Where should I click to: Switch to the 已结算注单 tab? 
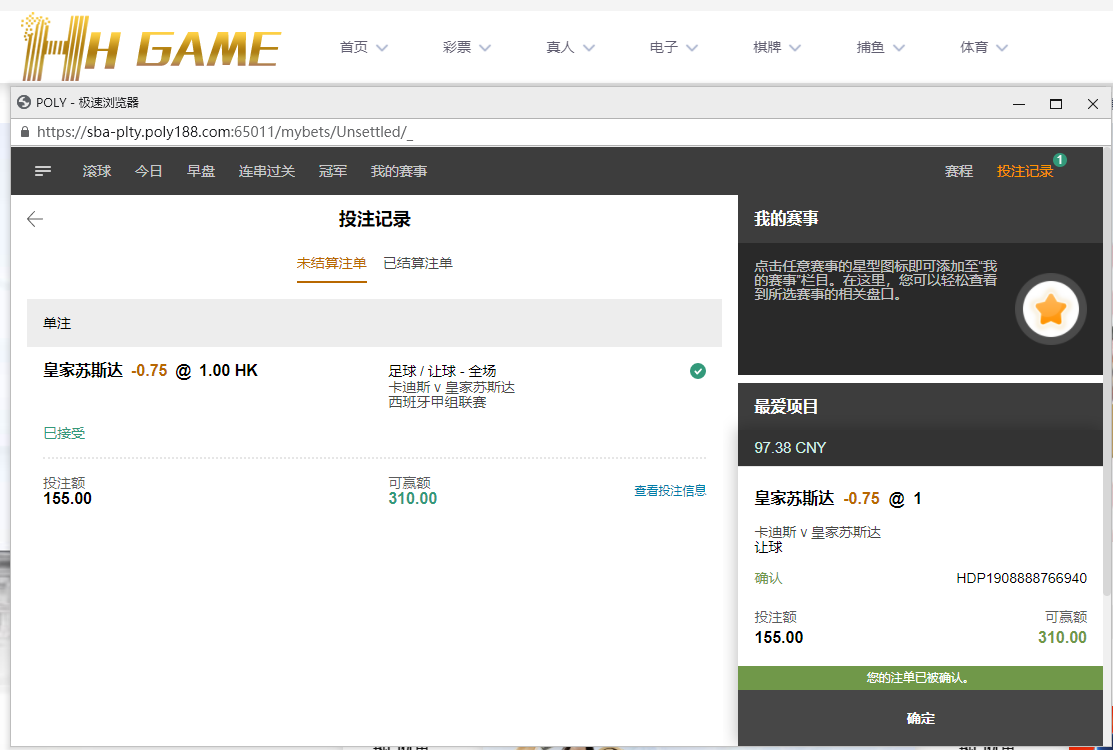418,263
